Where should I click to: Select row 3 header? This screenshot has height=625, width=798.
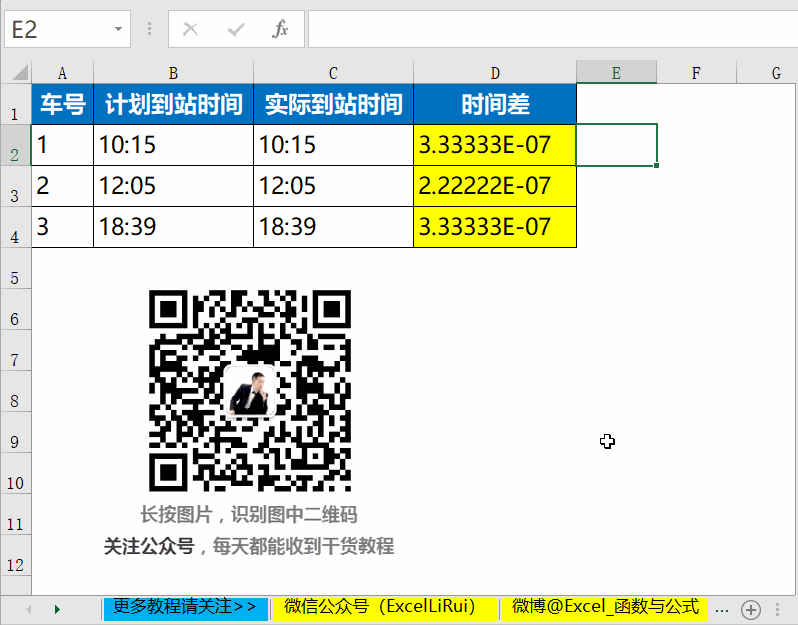[x=15, y=186]
